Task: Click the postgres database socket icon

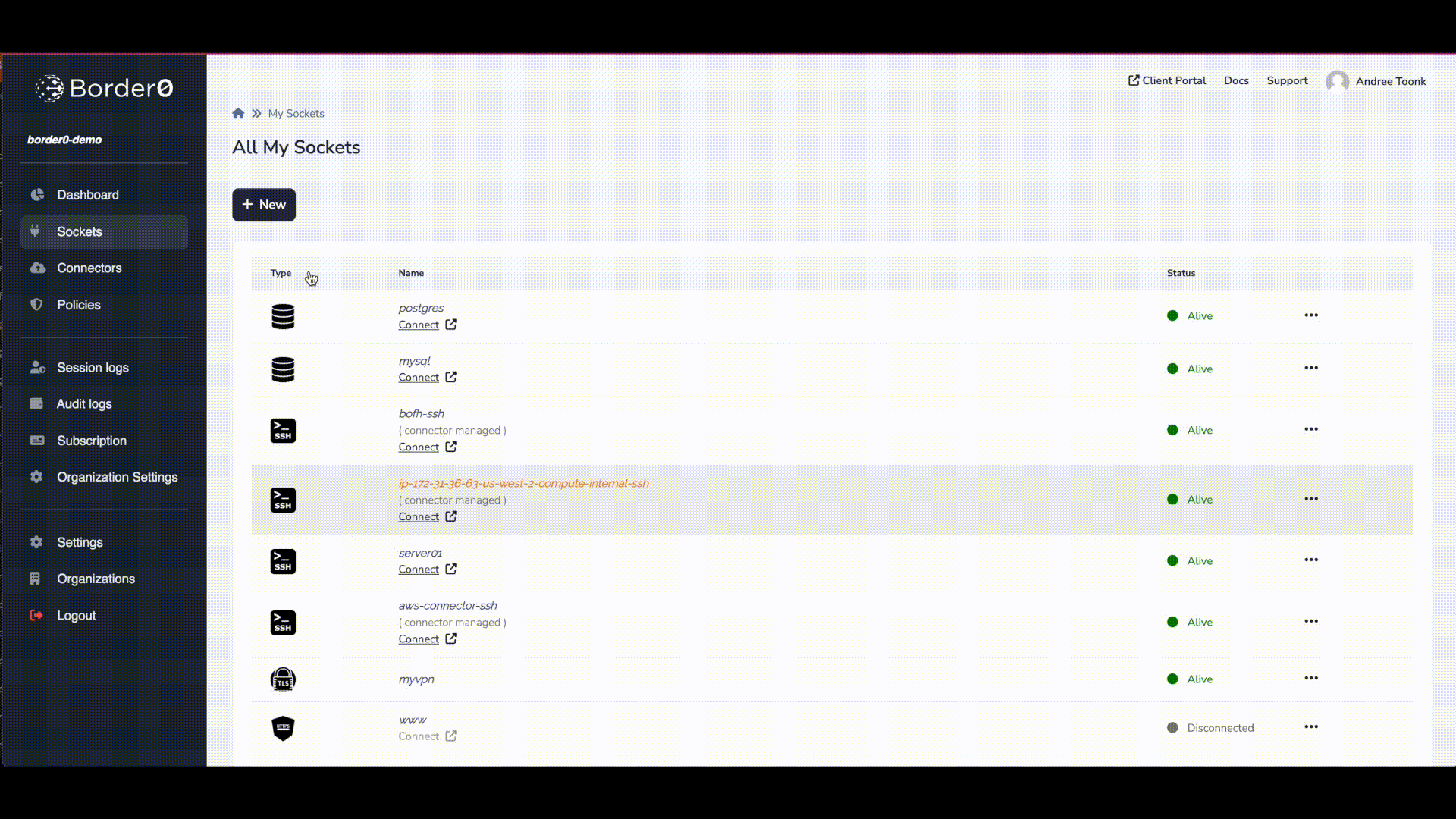Action: [282, 316]
